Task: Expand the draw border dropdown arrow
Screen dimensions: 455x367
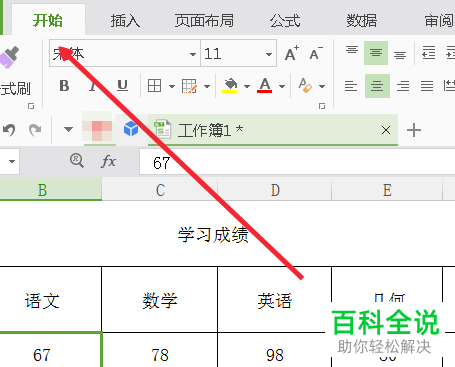Action: click(x=207, y=87)
